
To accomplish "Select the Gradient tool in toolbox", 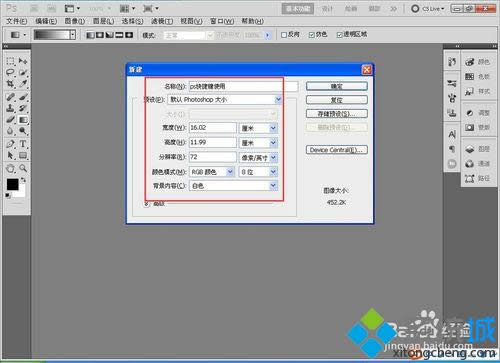I will point(23,119).
